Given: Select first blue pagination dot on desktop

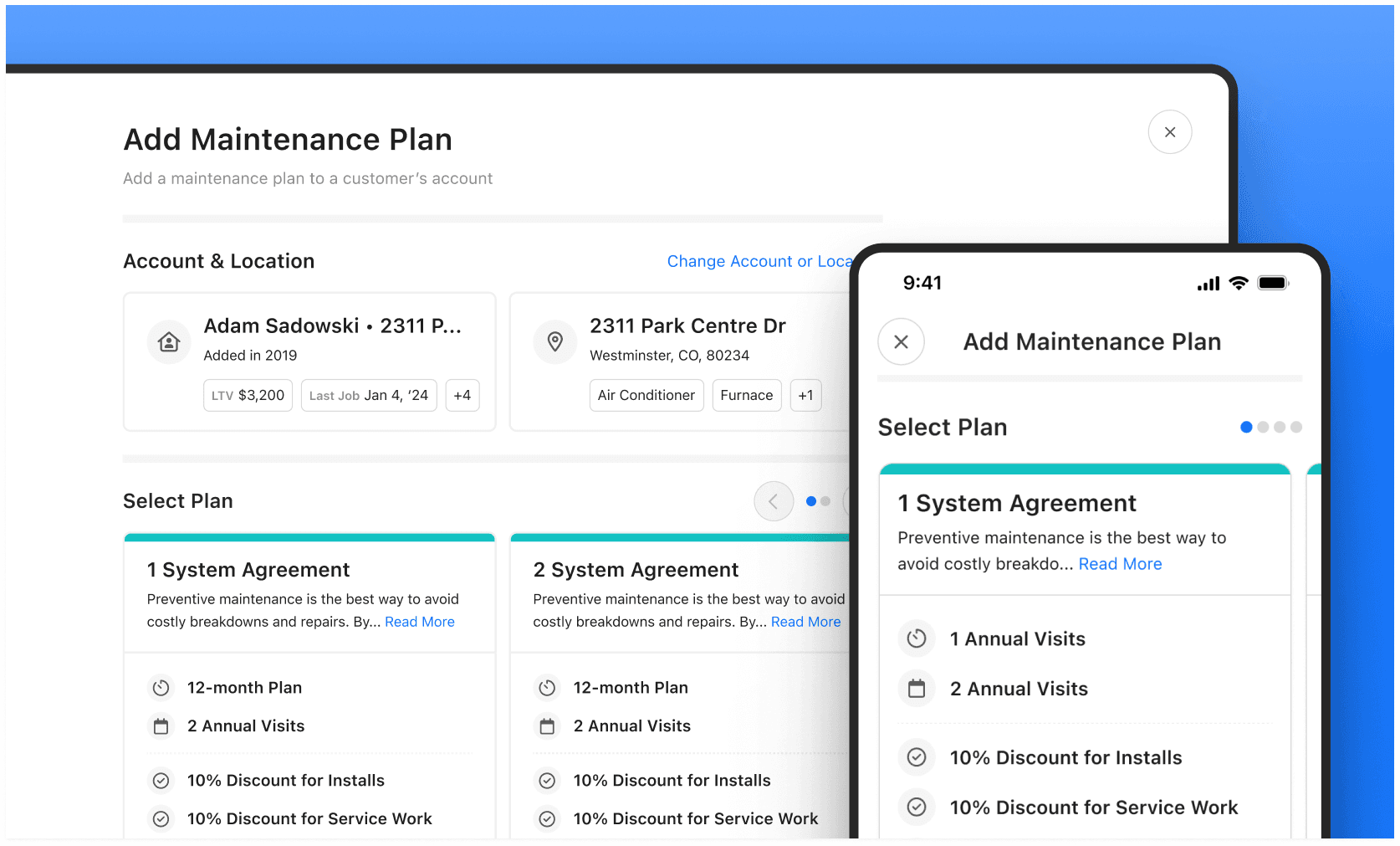Looking at the screenshot, I should 810,501.
